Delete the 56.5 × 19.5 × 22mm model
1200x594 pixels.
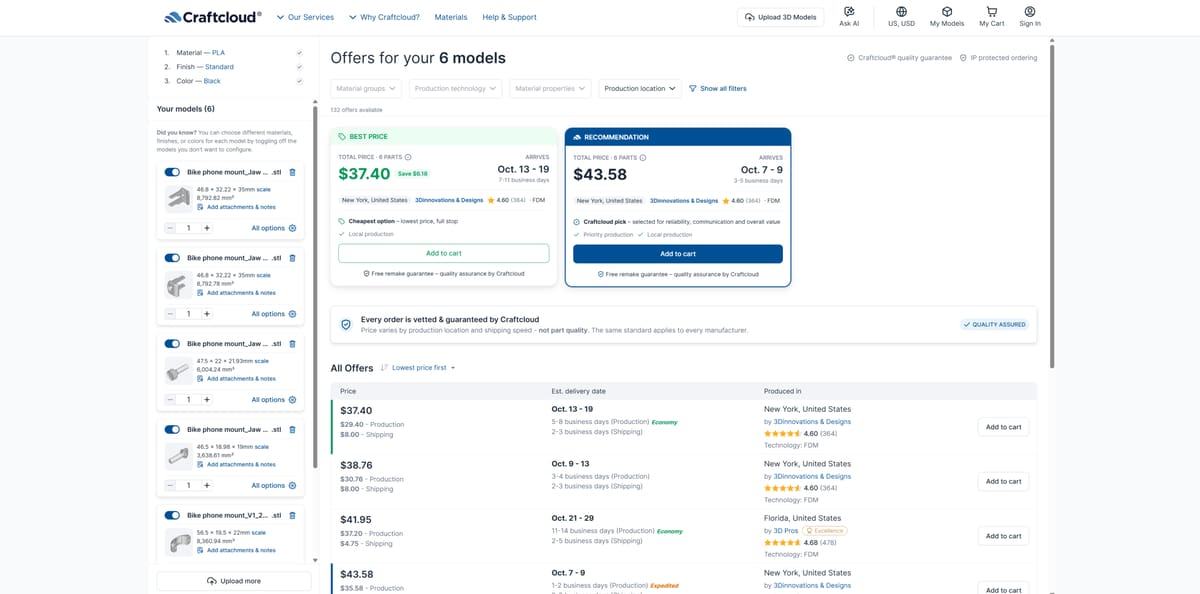coord(292,515)
